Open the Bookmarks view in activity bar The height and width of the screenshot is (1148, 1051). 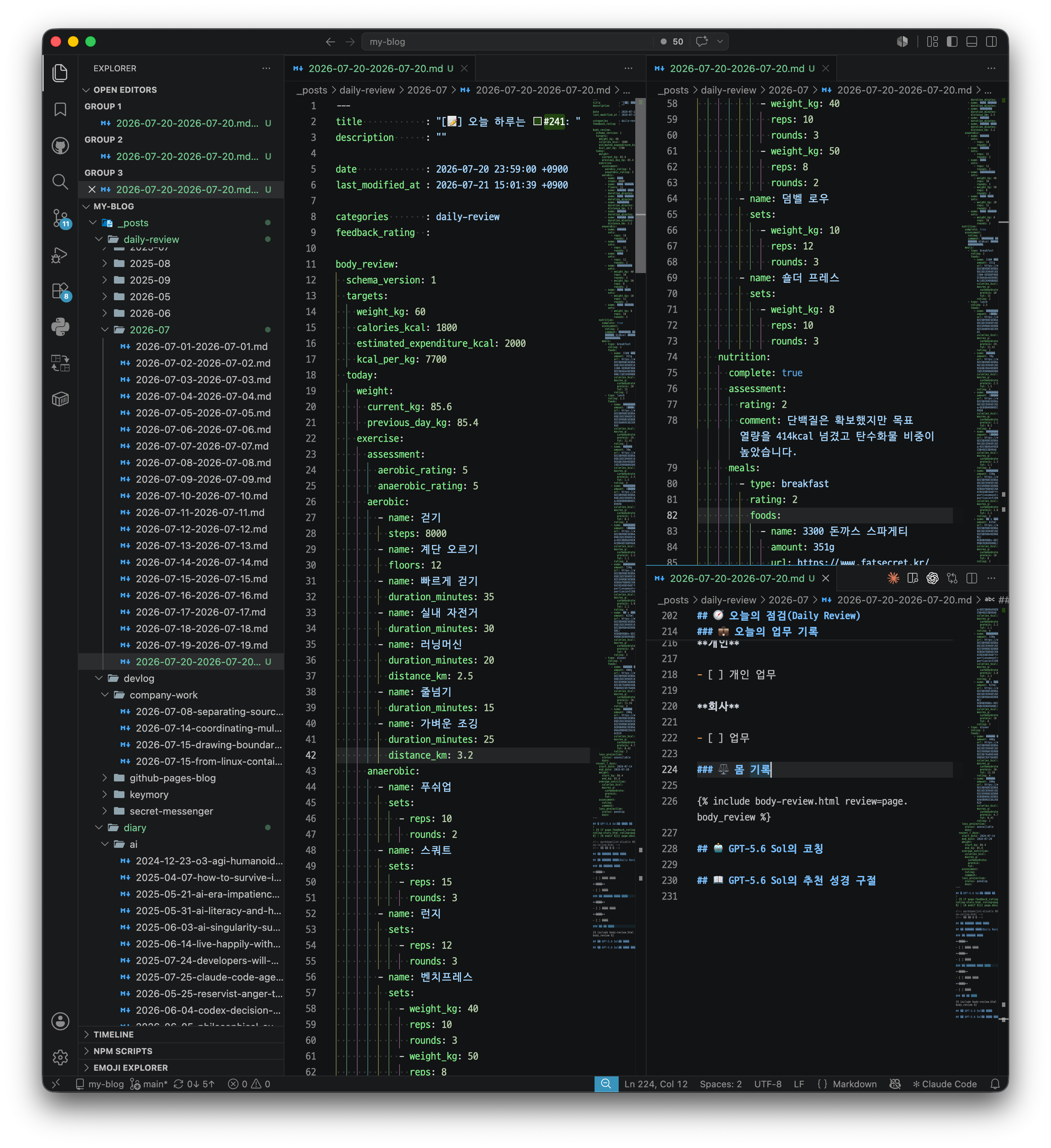(x=60, y=109)
